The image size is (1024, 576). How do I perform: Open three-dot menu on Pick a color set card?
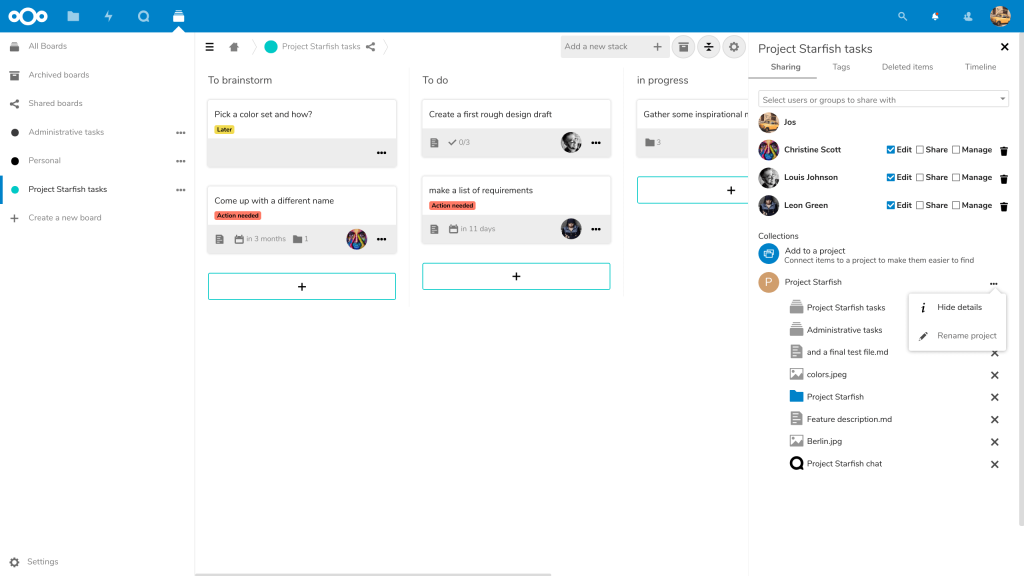[381, 153]
